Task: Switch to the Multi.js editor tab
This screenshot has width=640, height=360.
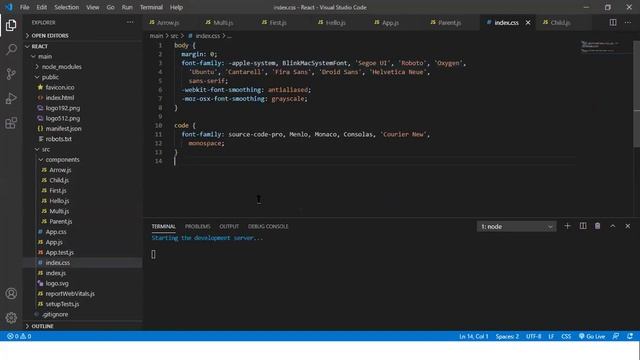Action: tap(227, 22)
